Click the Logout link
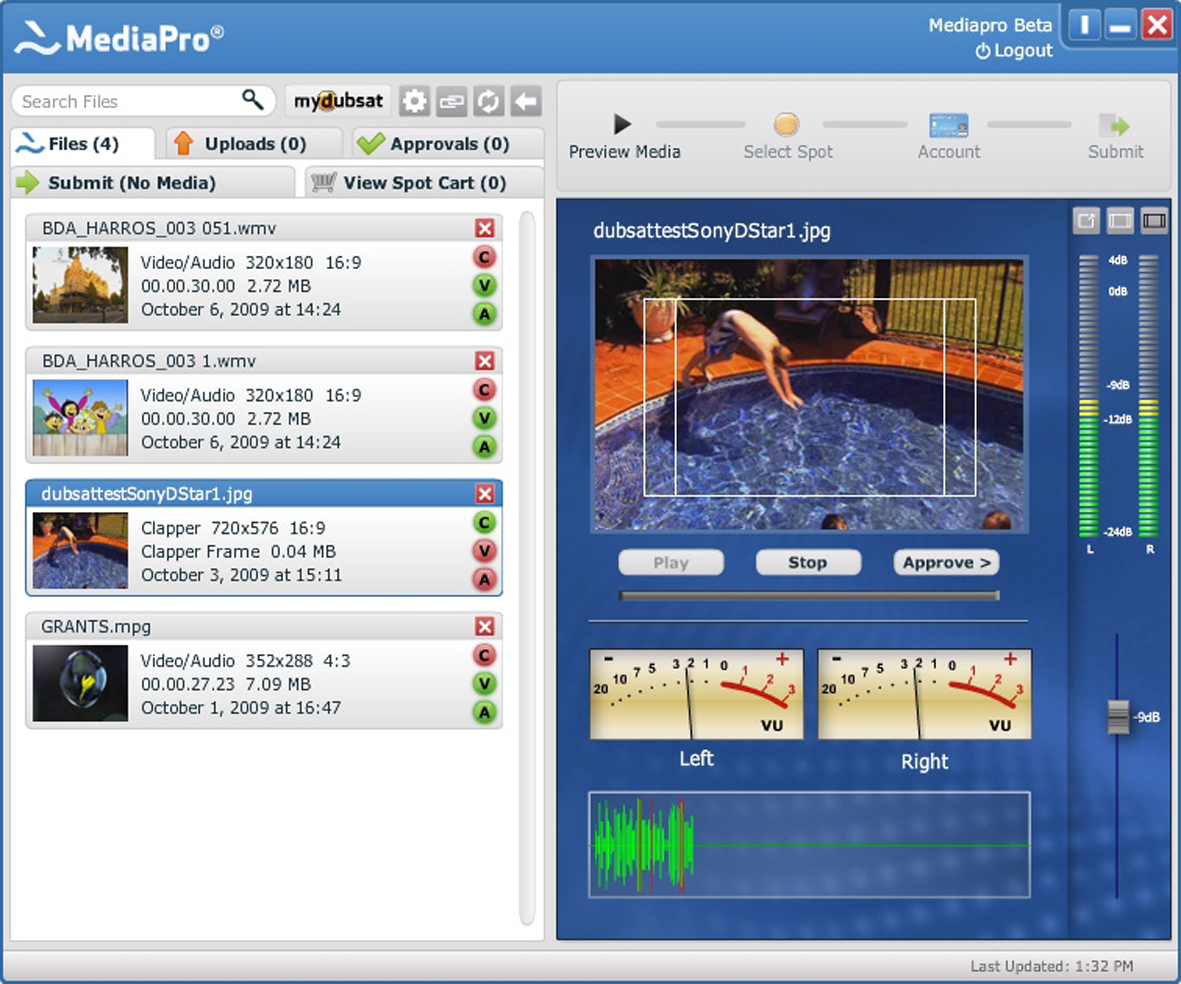The height and width of the screenshot is (984, 1181). click(x=1014, y=50)
